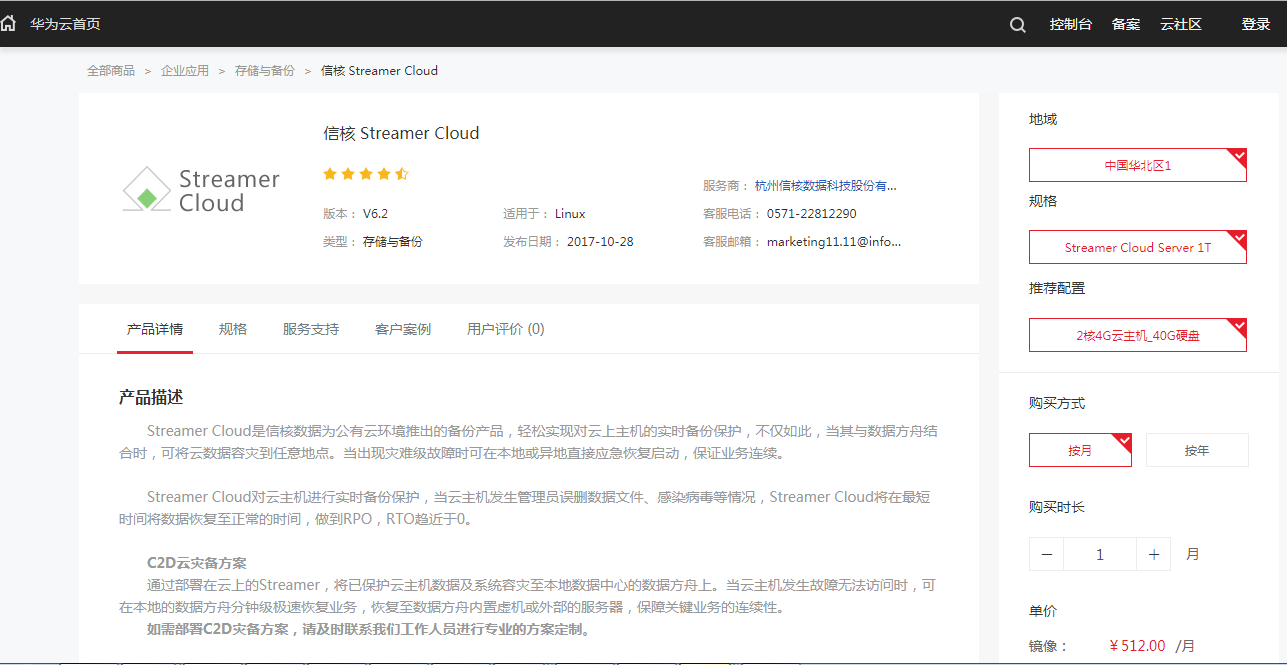This screenshot has height=665, width=1287.
Task: Switch to 规格 tab
Action: (233, 329)
